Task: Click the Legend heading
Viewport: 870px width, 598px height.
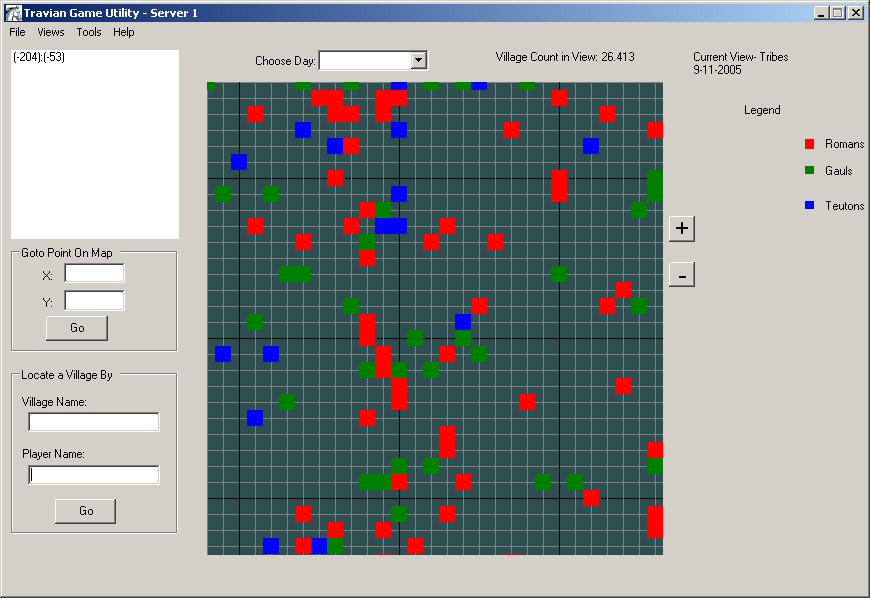Action: point(762,110)
